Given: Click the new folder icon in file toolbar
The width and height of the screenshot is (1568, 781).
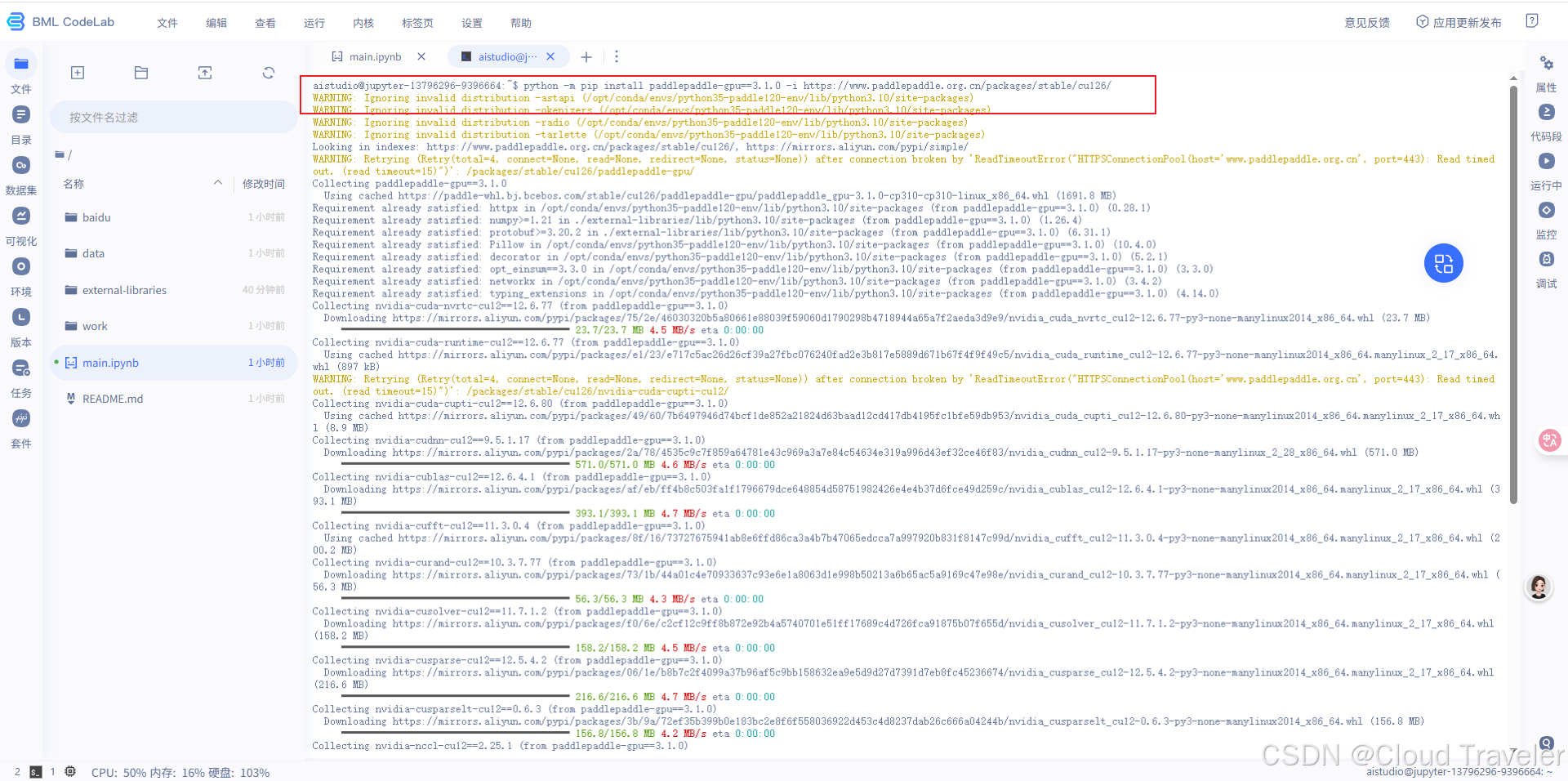Looking at the screenshot, I should point(141,73).
